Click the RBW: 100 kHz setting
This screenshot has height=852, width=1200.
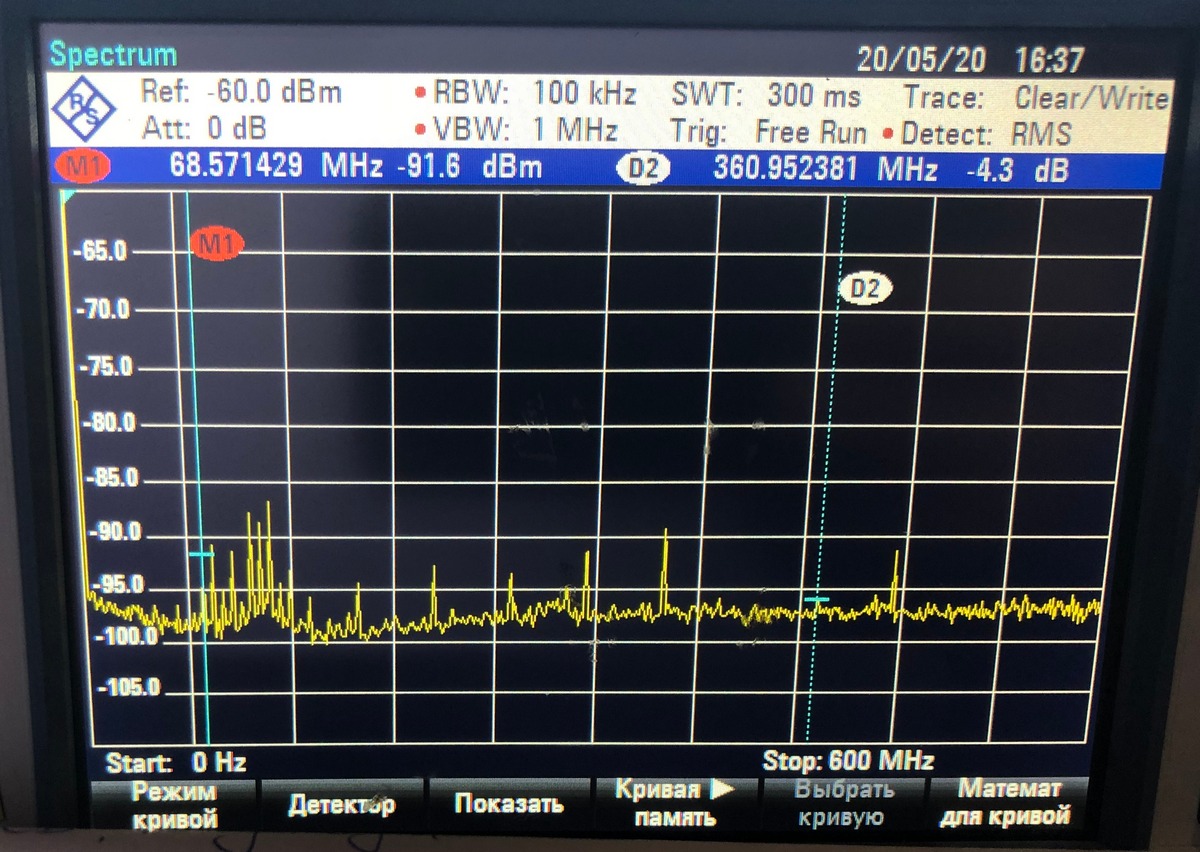(x=525, y=95)
